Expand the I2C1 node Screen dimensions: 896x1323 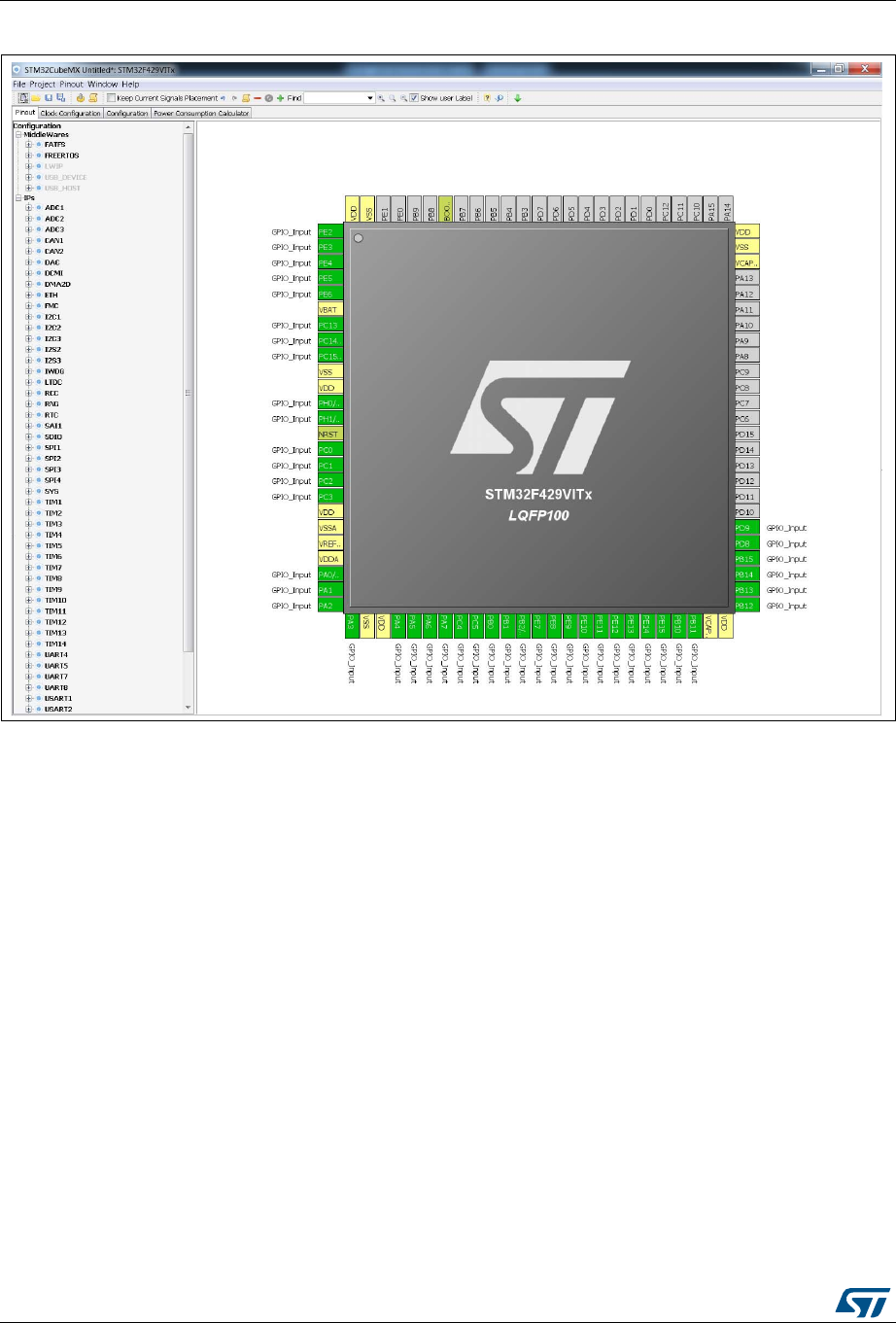tap(28, 317)
